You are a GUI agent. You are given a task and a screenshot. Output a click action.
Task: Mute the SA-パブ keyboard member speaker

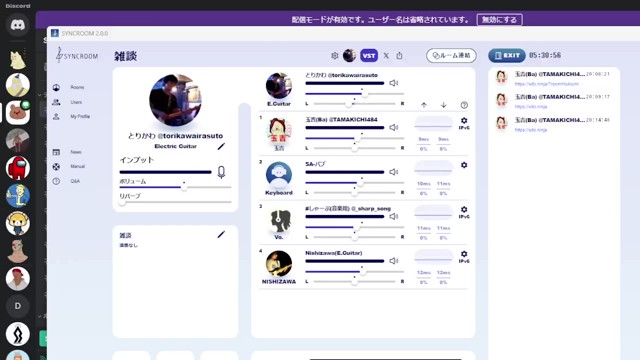pyautogui.click(x=393, y=172)
